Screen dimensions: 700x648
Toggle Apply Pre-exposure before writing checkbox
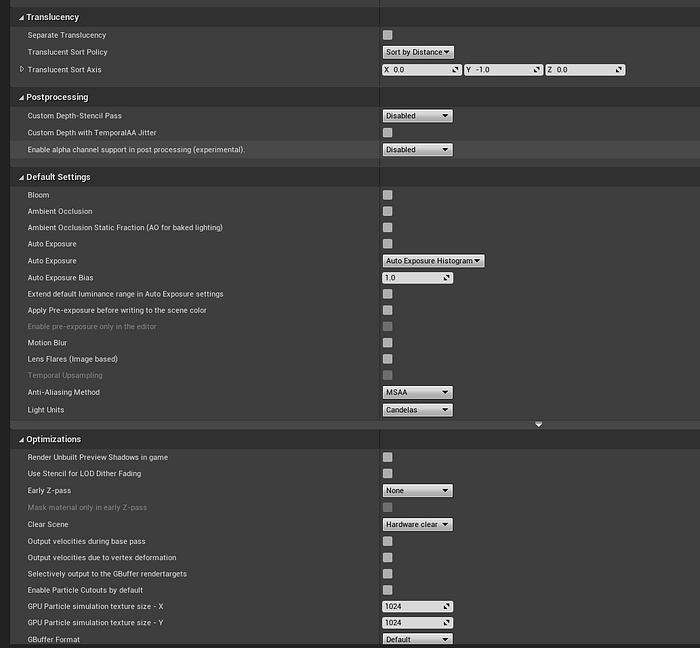click(388, 310)
